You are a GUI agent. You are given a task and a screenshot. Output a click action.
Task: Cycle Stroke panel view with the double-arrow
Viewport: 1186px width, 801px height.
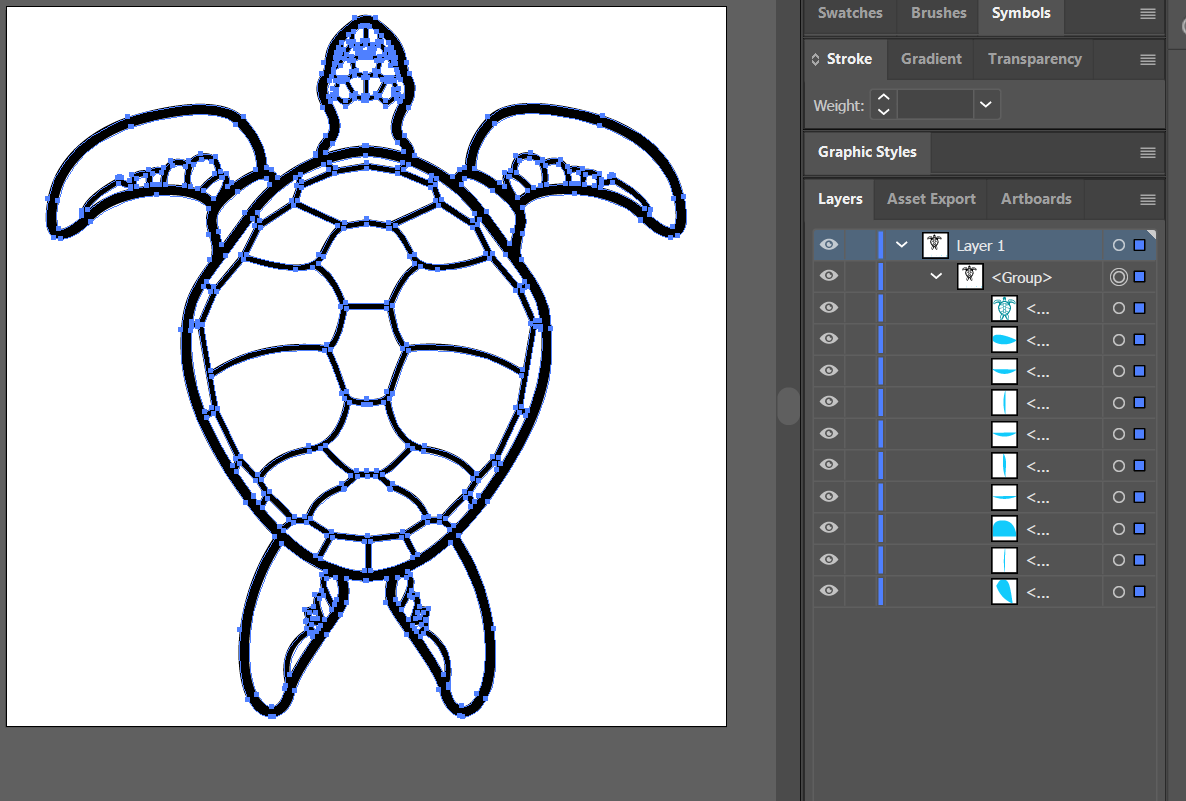815,59
